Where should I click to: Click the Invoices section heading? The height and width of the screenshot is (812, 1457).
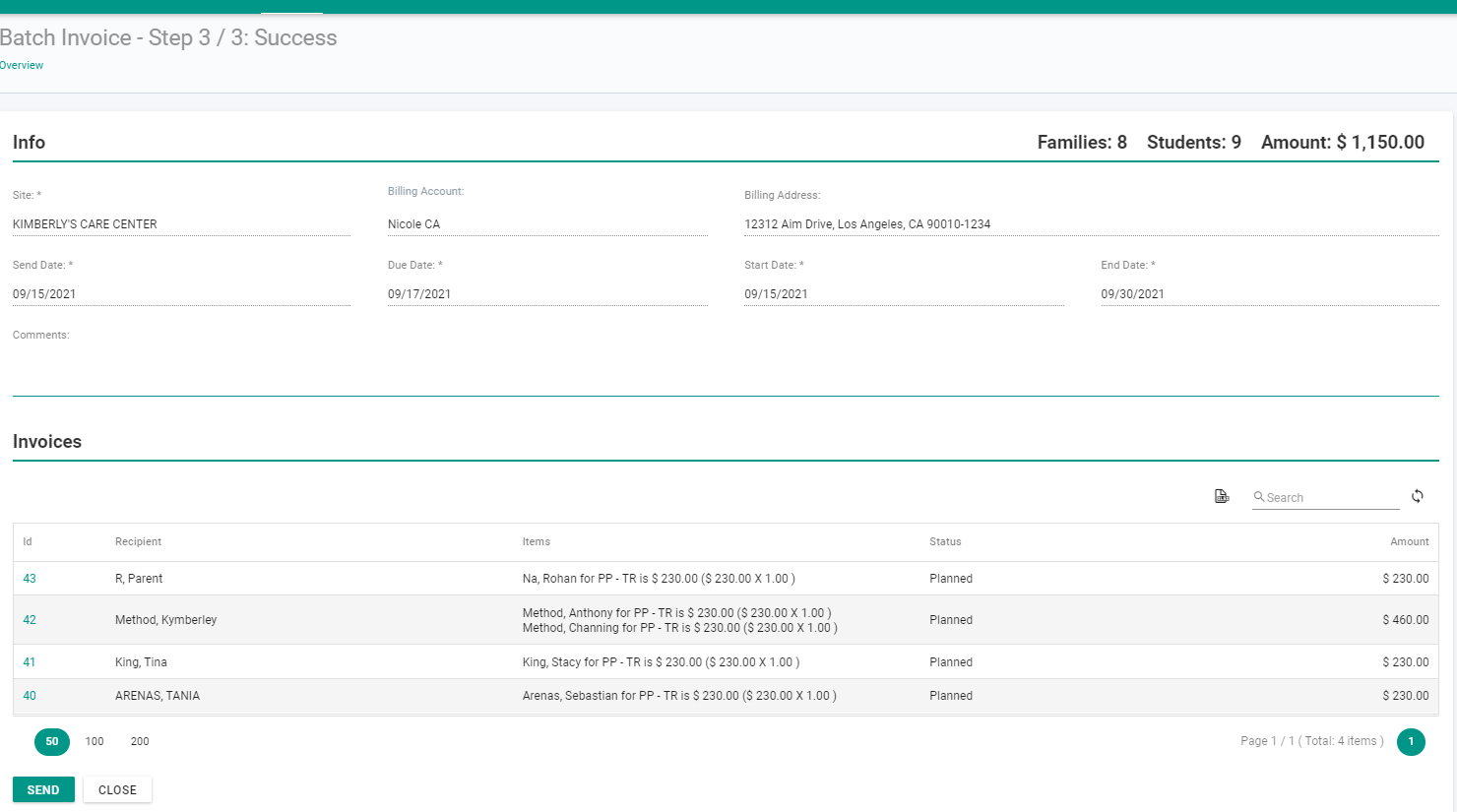(x=47, y=442)
